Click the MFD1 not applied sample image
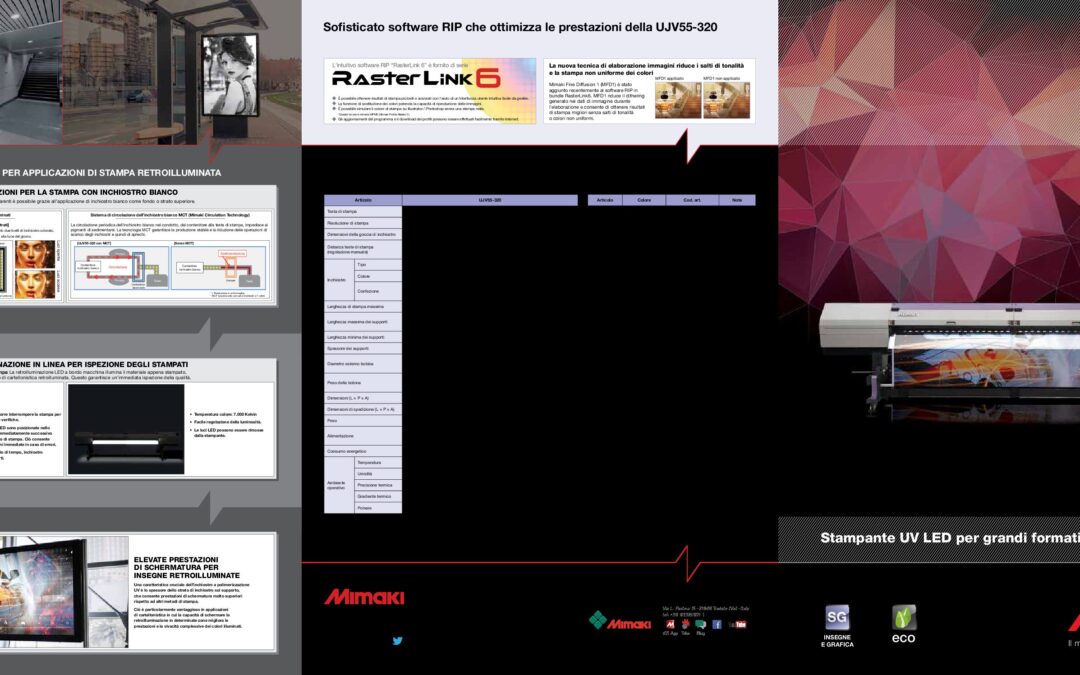1080x675 pixels. [726, 100]
